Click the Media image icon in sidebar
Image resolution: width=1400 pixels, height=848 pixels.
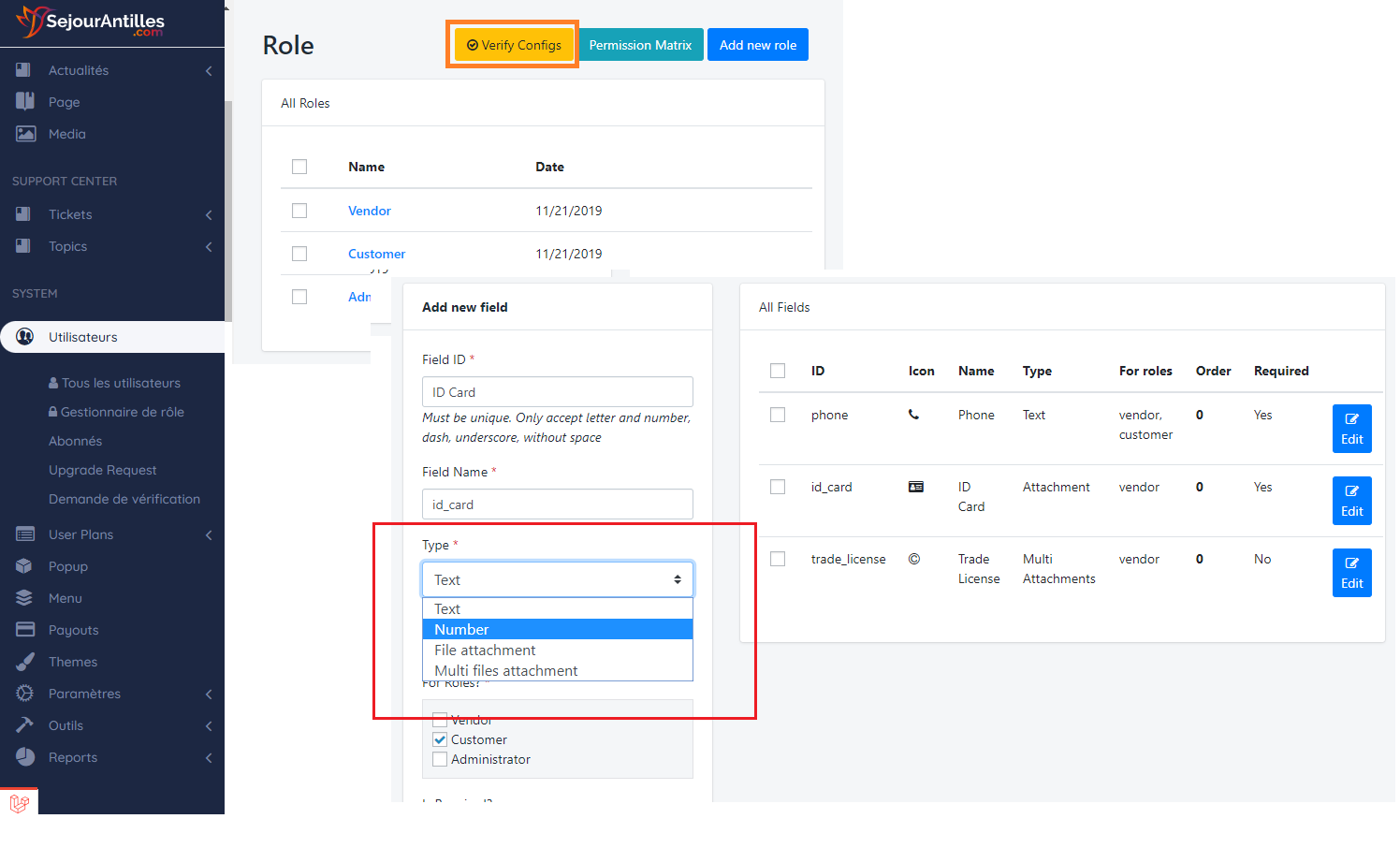tap(25, 134)
